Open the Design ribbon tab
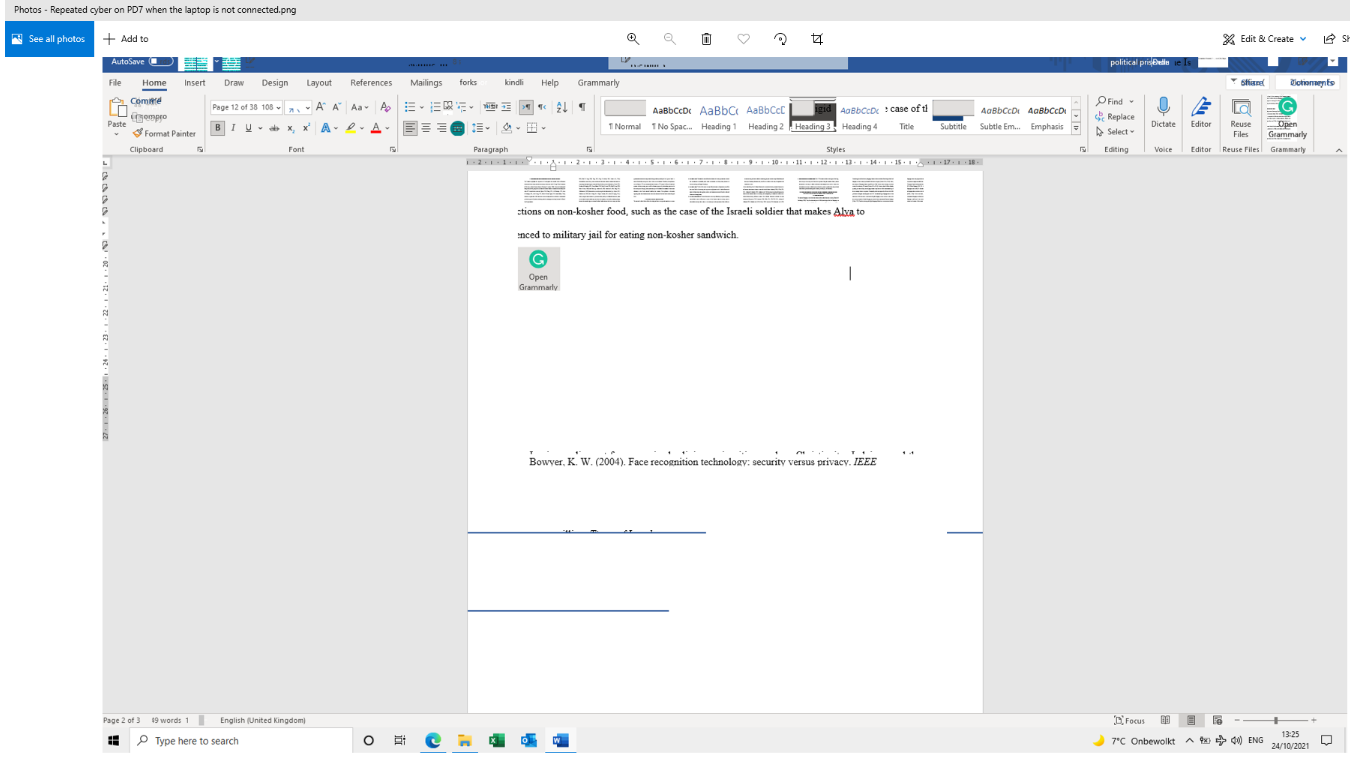The image size is (1350, 758). tap(275, 83)
